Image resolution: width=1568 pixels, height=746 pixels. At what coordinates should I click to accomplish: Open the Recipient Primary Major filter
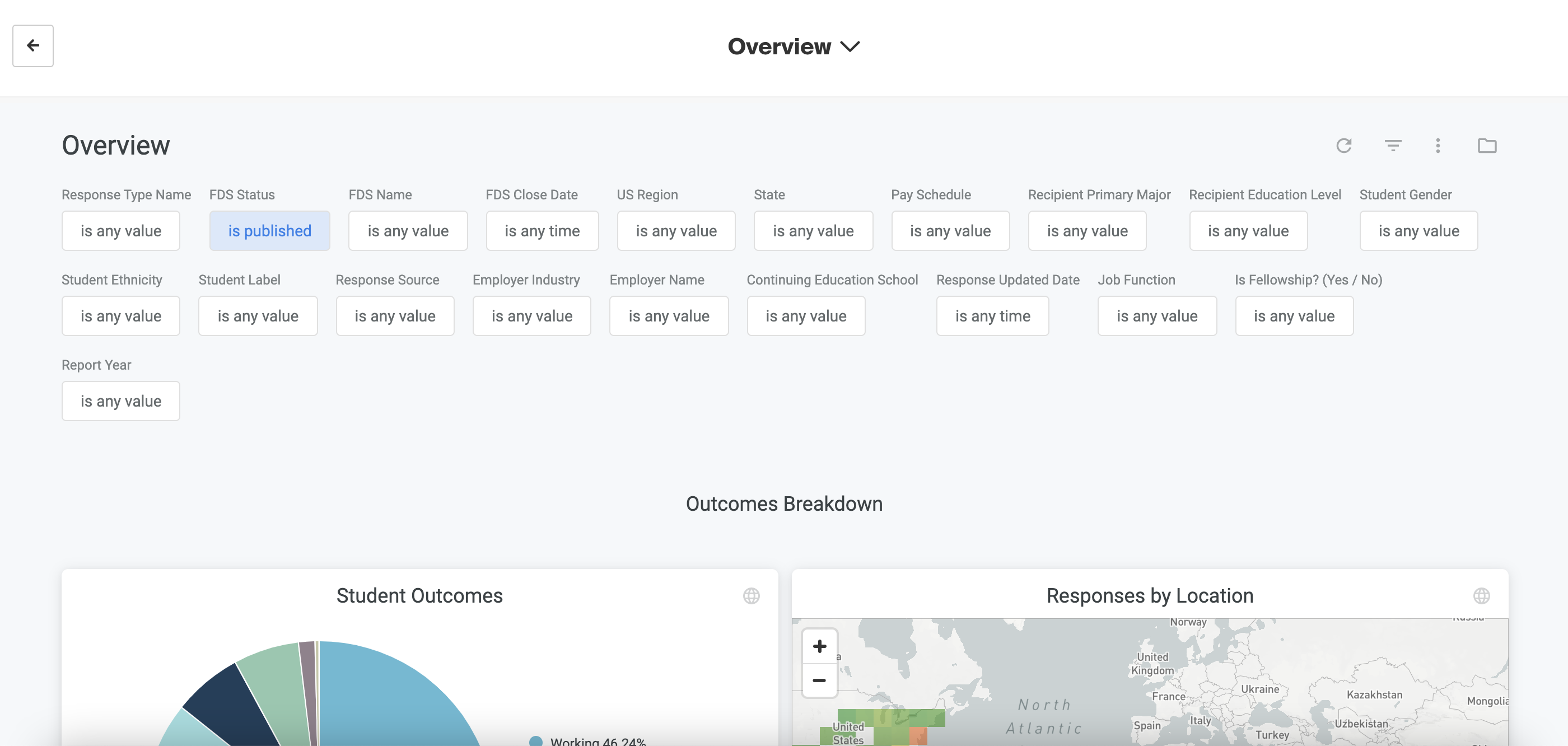[x=1086, y=231]
